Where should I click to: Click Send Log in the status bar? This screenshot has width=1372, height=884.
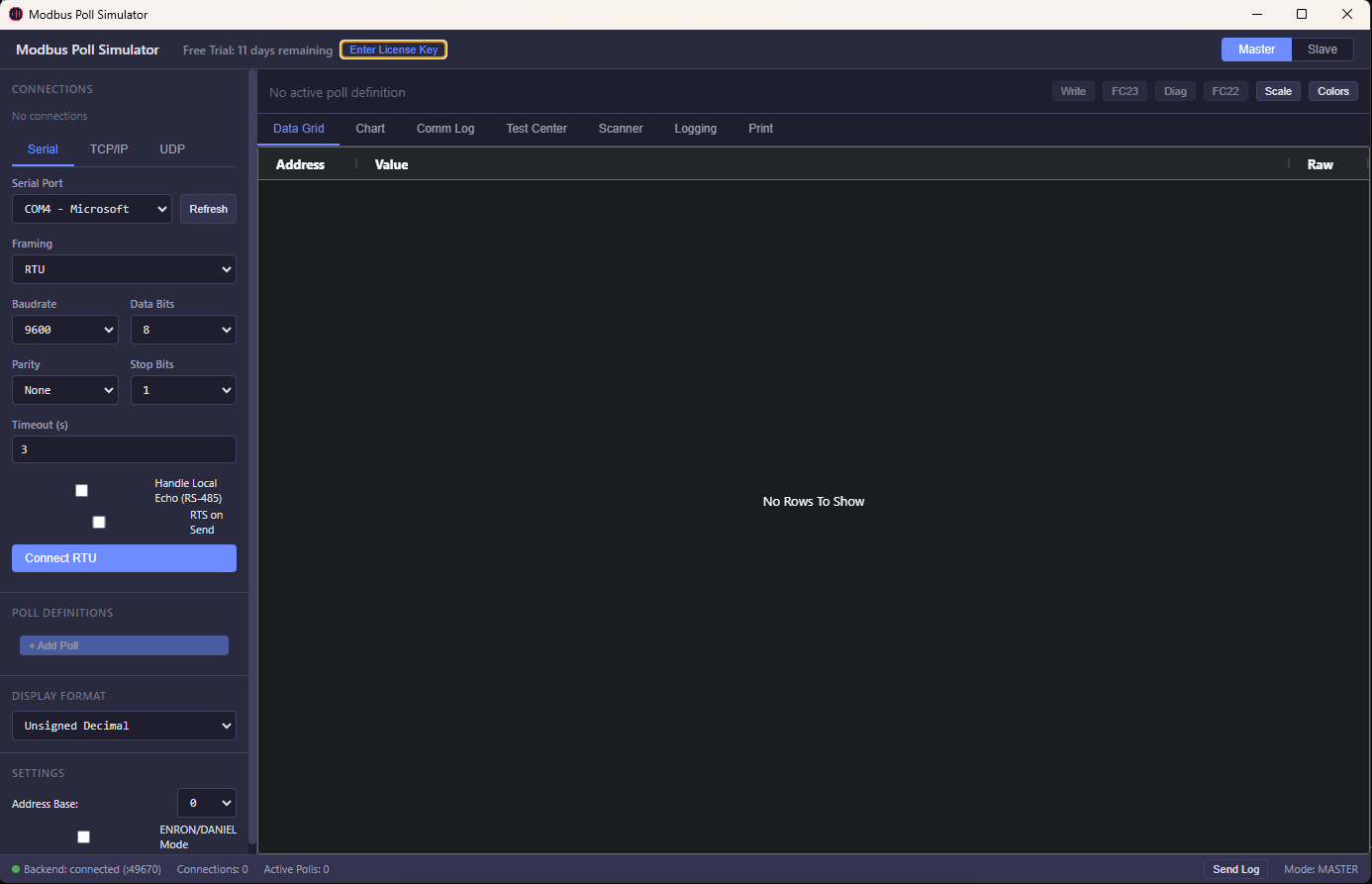[x=1235, y=868]
